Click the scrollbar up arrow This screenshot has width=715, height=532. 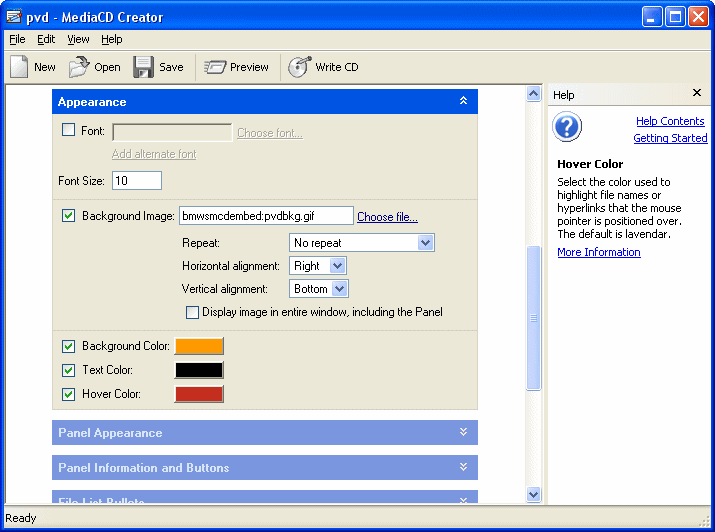pos(534,94)
